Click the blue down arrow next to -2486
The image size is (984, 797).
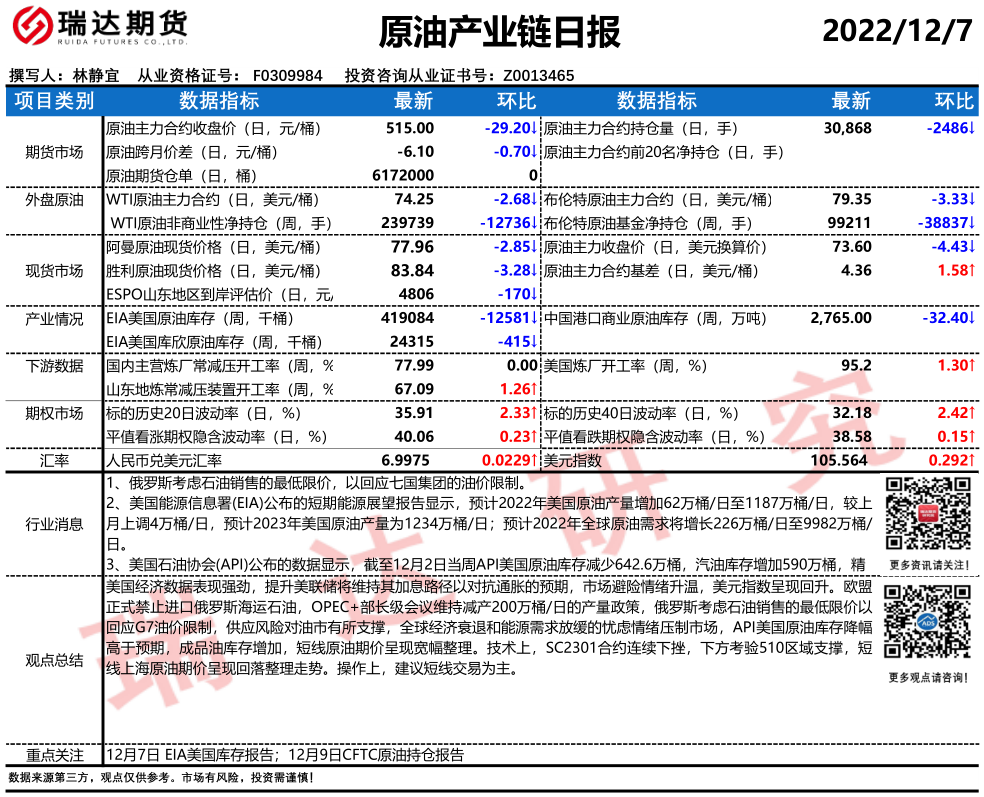971,128
